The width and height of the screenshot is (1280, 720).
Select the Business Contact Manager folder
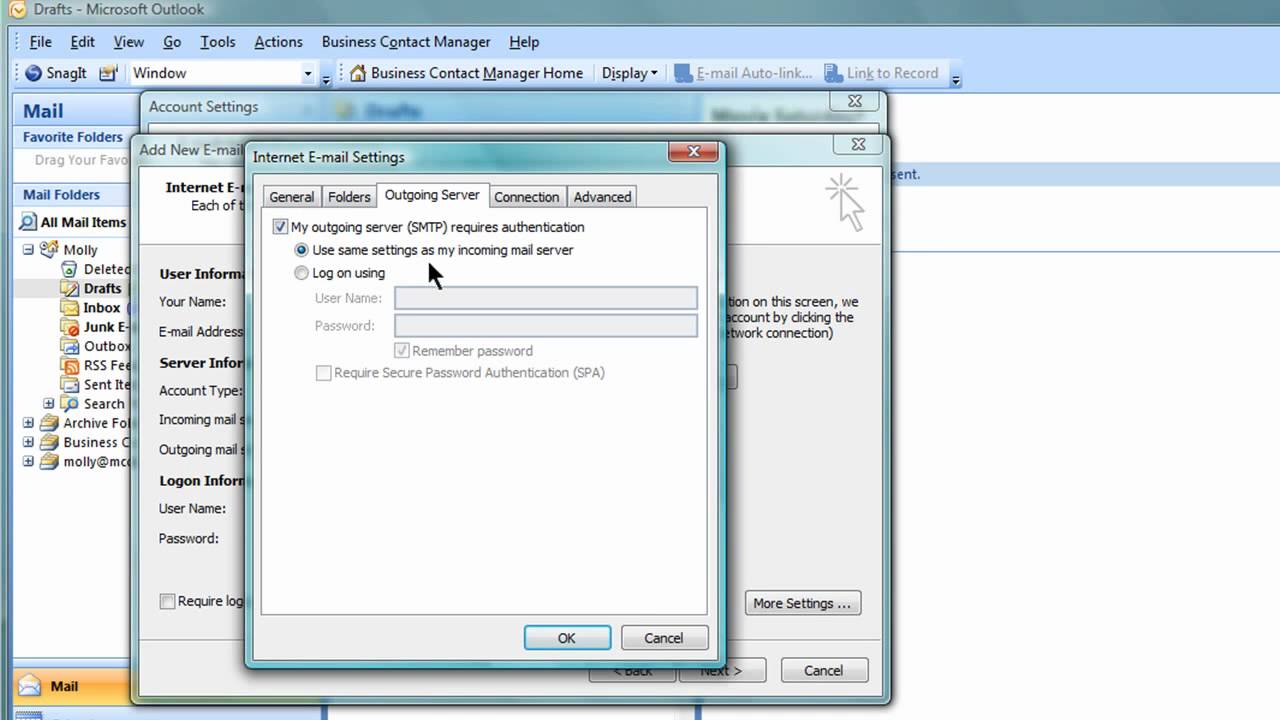coord(85,442)
